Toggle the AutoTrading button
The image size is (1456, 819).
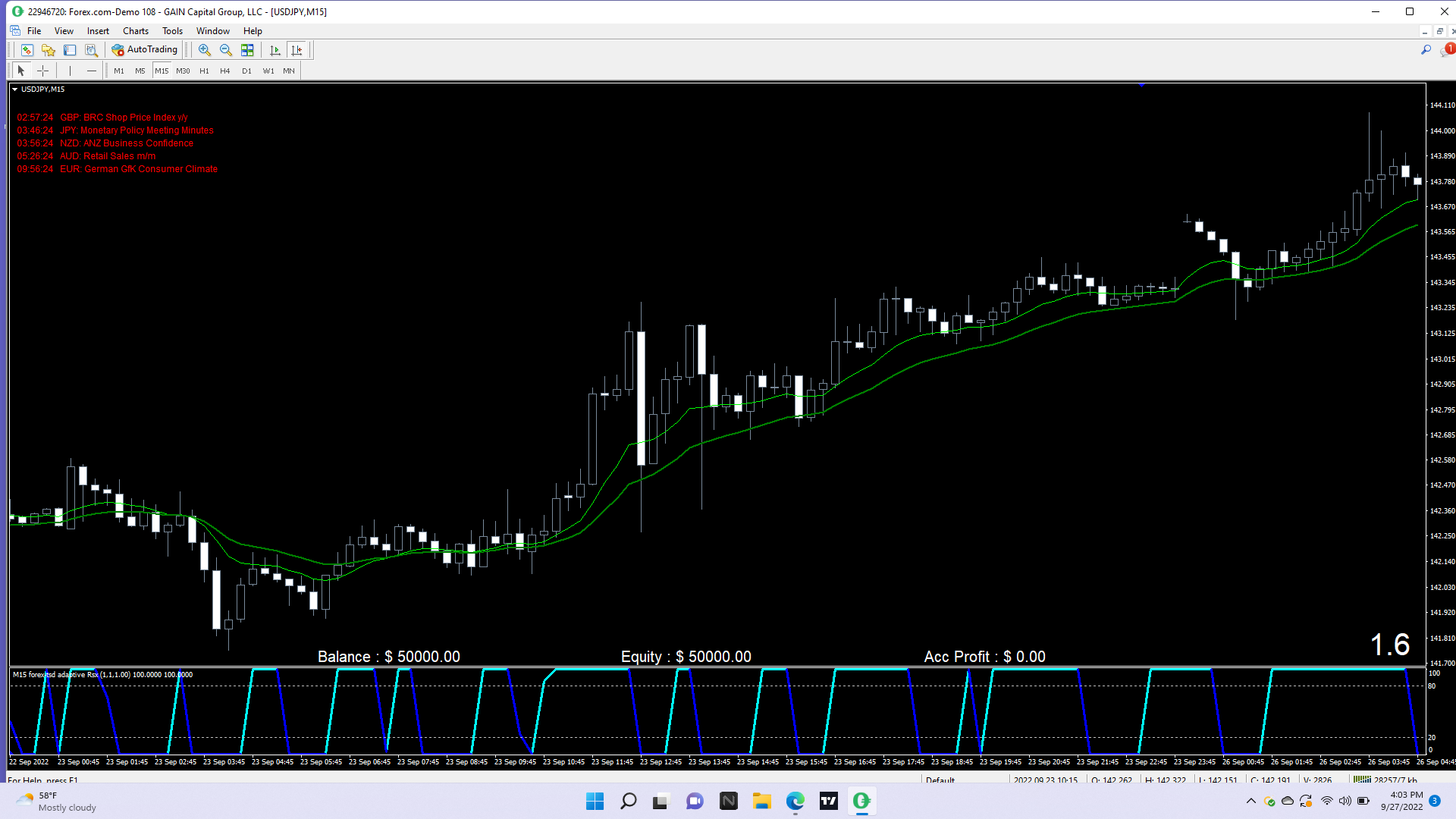(145, 50)
